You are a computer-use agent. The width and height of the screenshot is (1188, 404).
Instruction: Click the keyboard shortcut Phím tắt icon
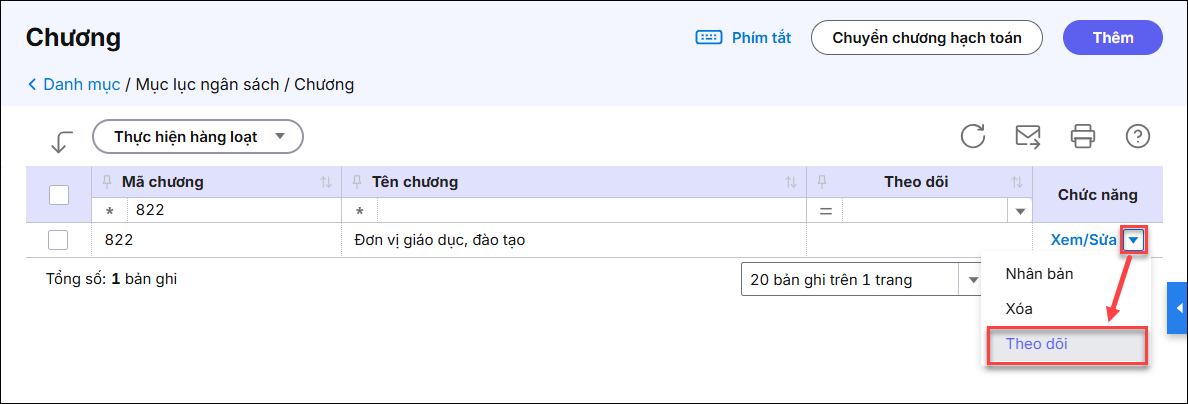[708, 38]
